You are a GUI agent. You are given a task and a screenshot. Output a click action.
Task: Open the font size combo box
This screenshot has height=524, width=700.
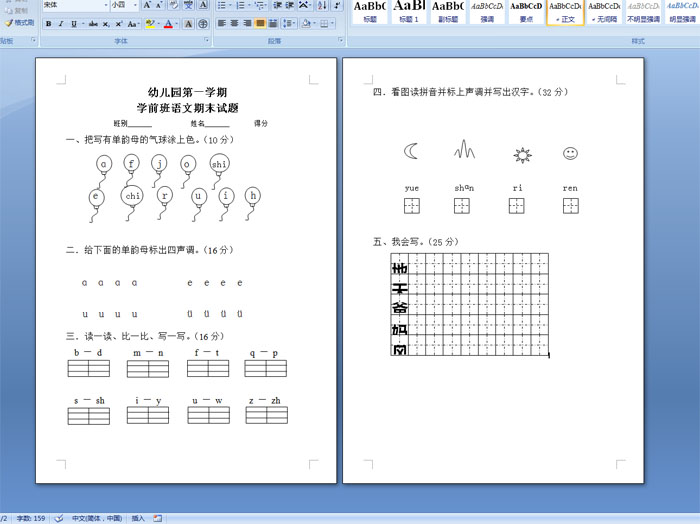124,5
